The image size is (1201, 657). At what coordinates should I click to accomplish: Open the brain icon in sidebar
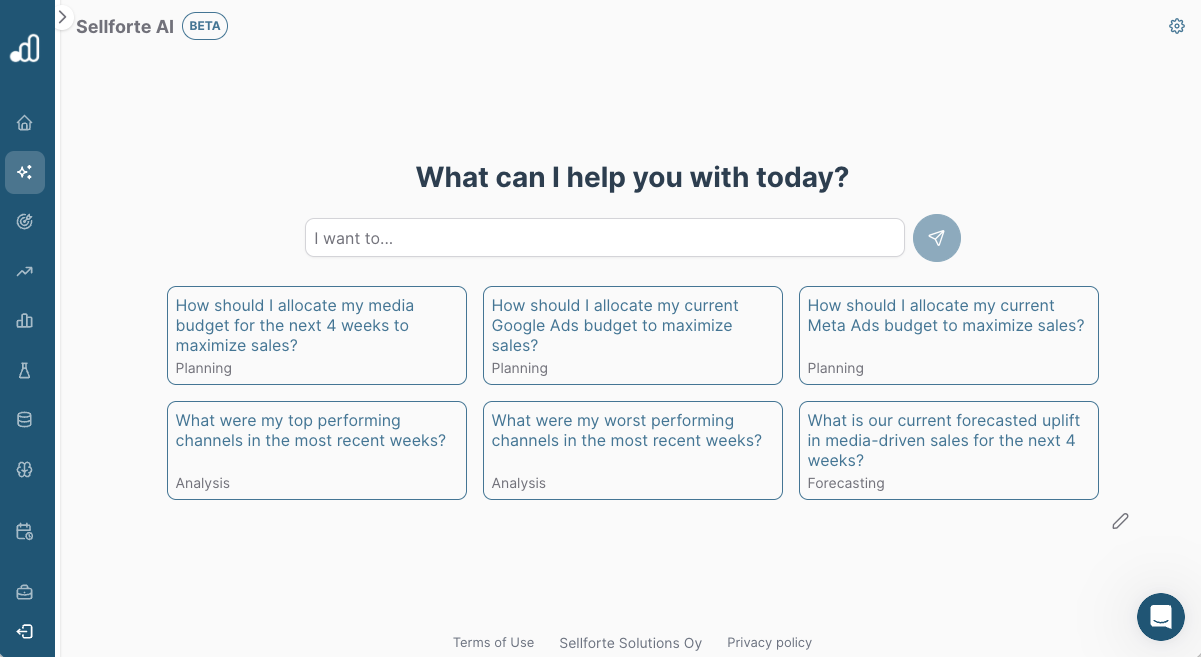coord(25,469)
